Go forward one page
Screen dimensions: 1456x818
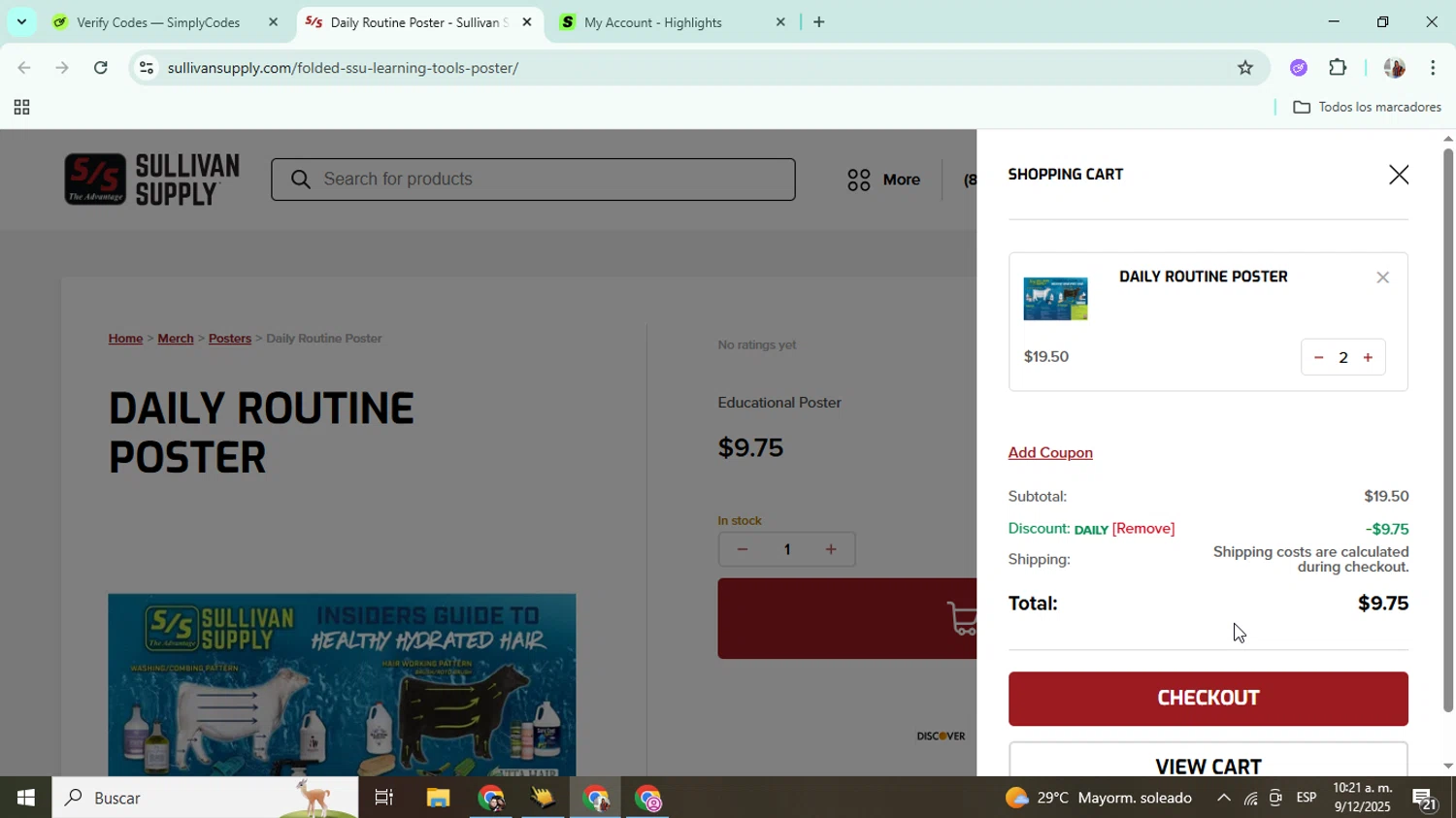coord(62,68)
